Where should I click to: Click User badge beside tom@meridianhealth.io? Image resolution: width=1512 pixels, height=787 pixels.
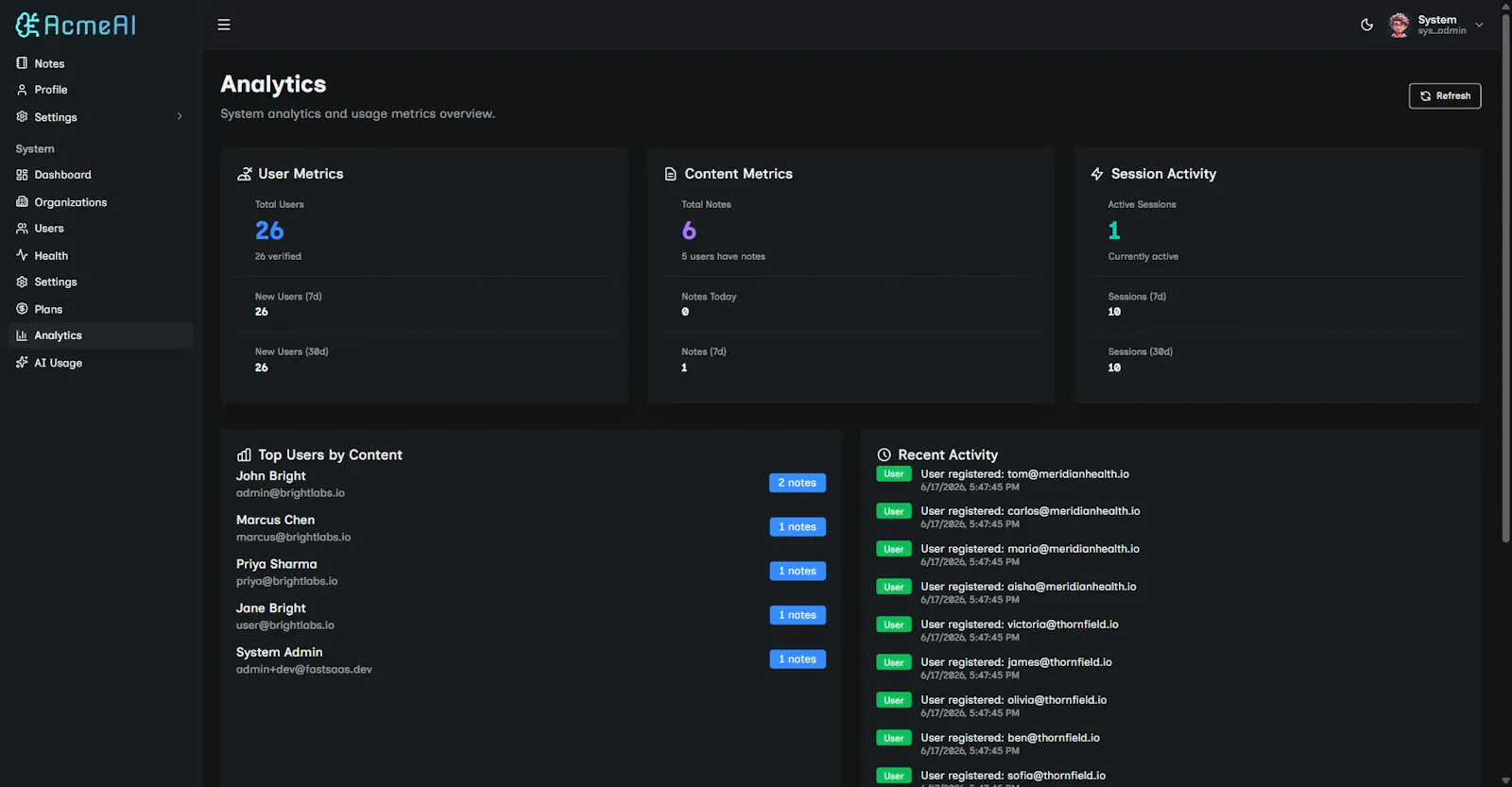click(x=894, y=474)
